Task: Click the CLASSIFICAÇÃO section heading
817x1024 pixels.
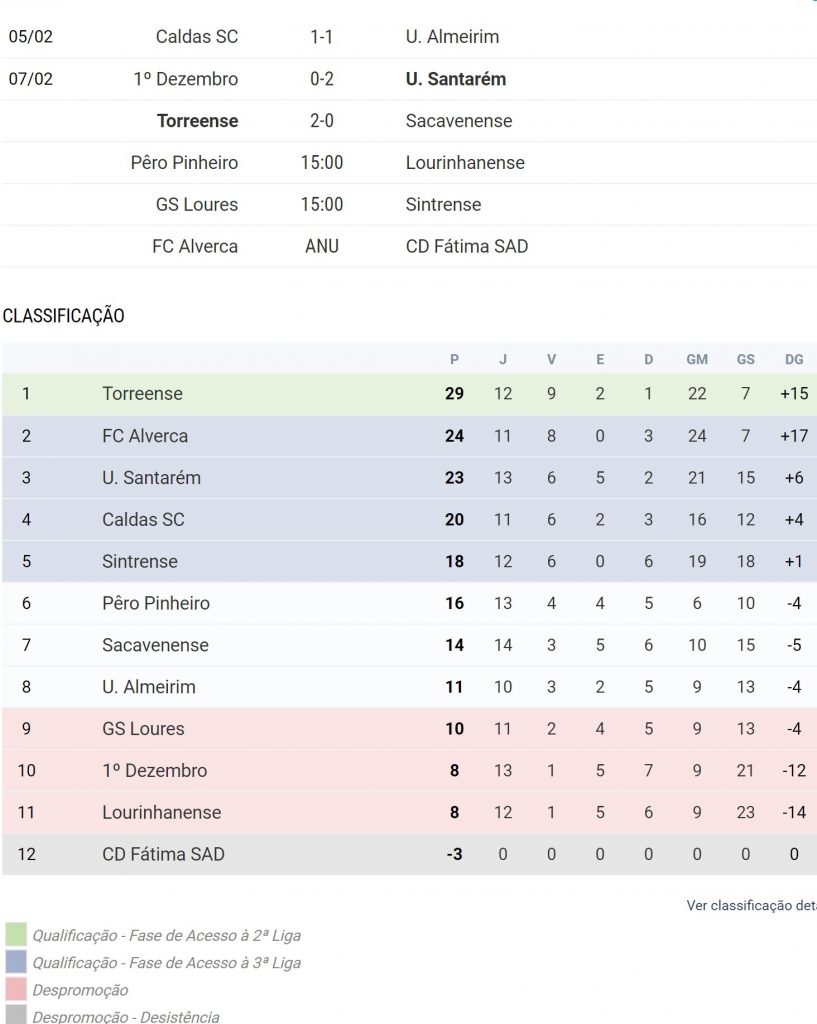Action: (x=64, y=316)
